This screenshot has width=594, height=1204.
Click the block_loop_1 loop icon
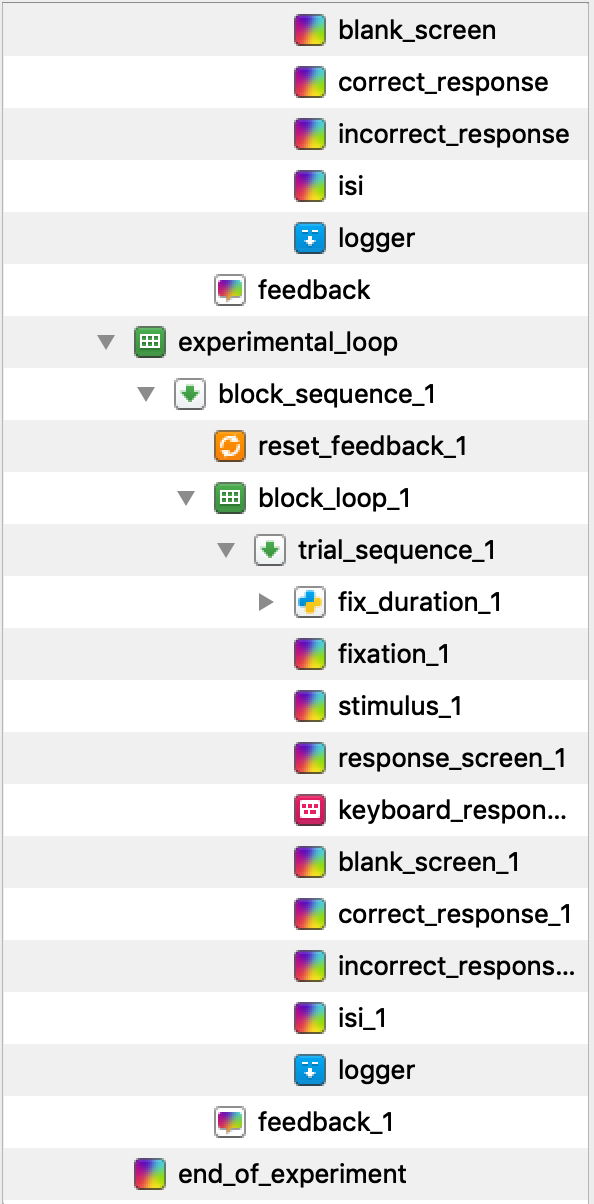[x=230, y=498]
